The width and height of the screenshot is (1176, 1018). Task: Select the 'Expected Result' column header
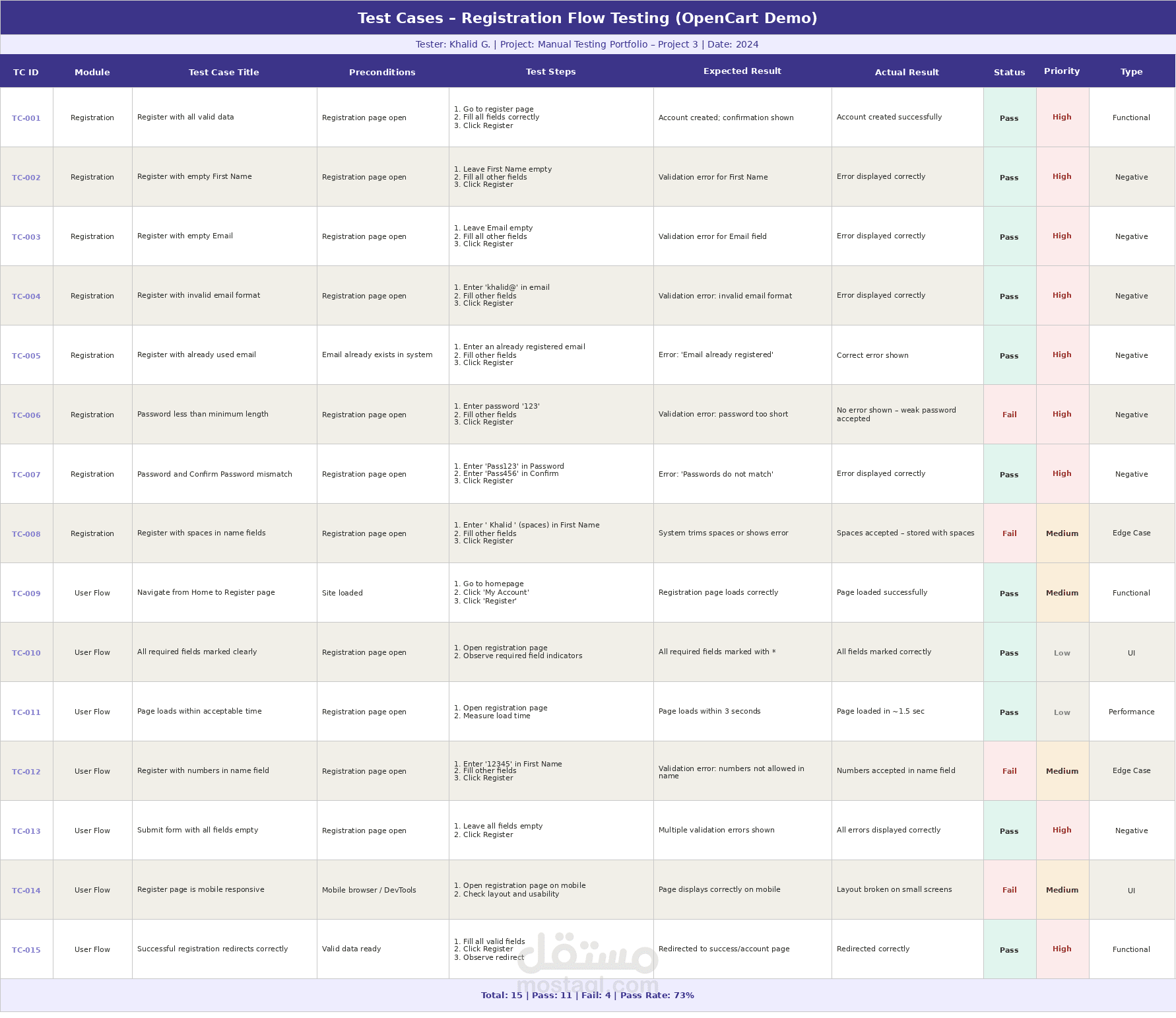(742, 71)
